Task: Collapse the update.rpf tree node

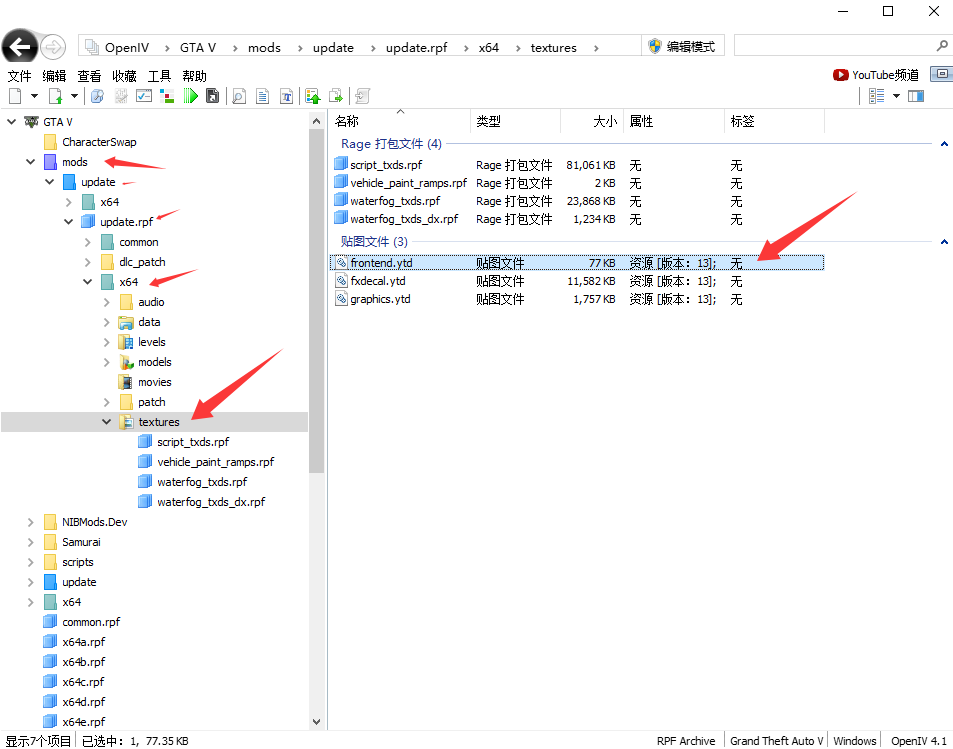Action: pos(69,222)
